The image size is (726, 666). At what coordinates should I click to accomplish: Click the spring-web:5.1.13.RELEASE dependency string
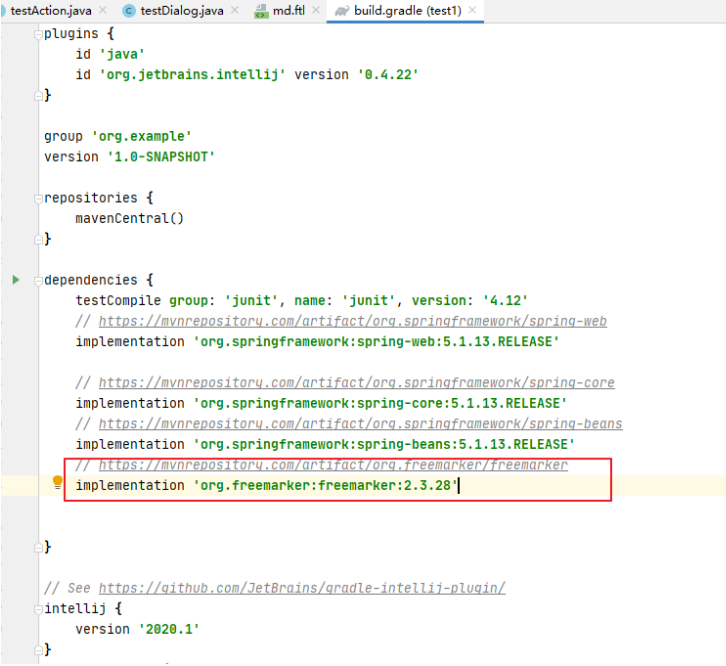coord(376,342)
